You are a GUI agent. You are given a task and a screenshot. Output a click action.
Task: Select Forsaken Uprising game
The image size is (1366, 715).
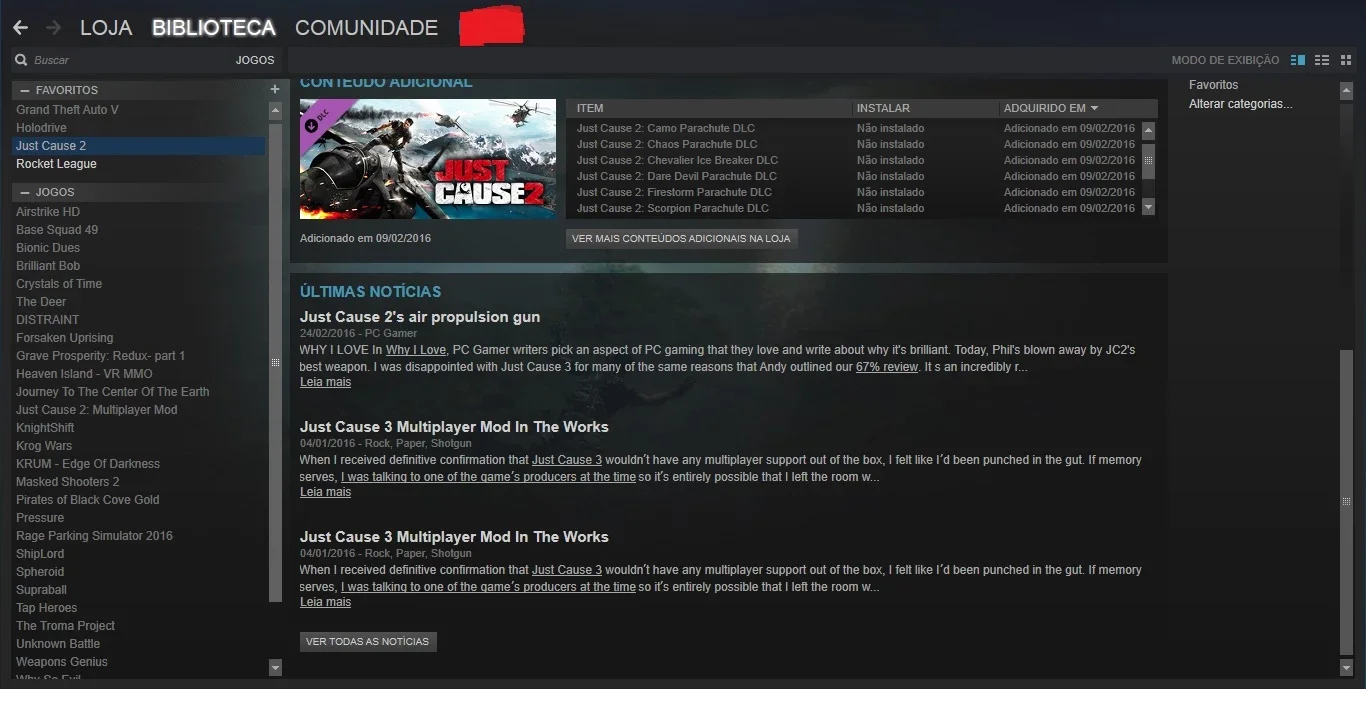coord(64,338)
